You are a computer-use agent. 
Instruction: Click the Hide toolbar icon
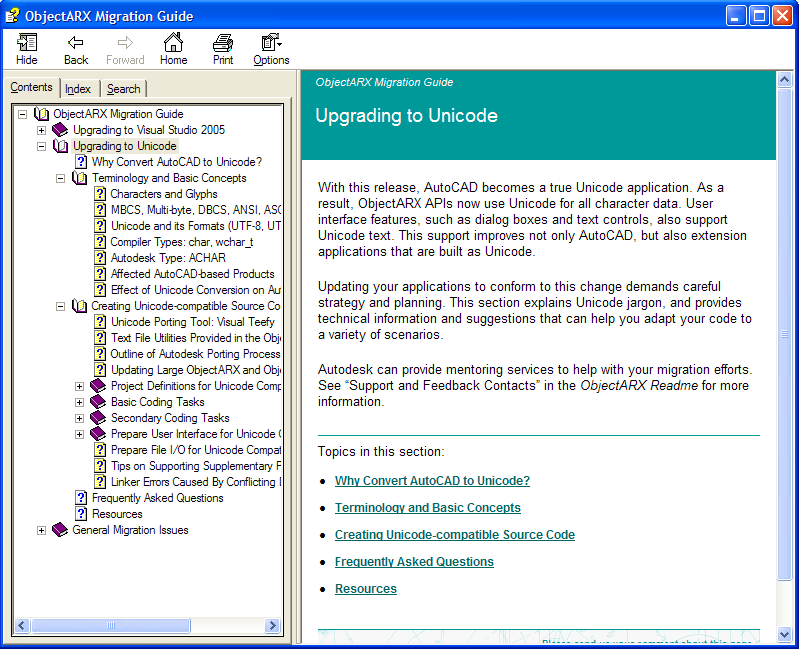pyautogui.click(x=27, y=48)
